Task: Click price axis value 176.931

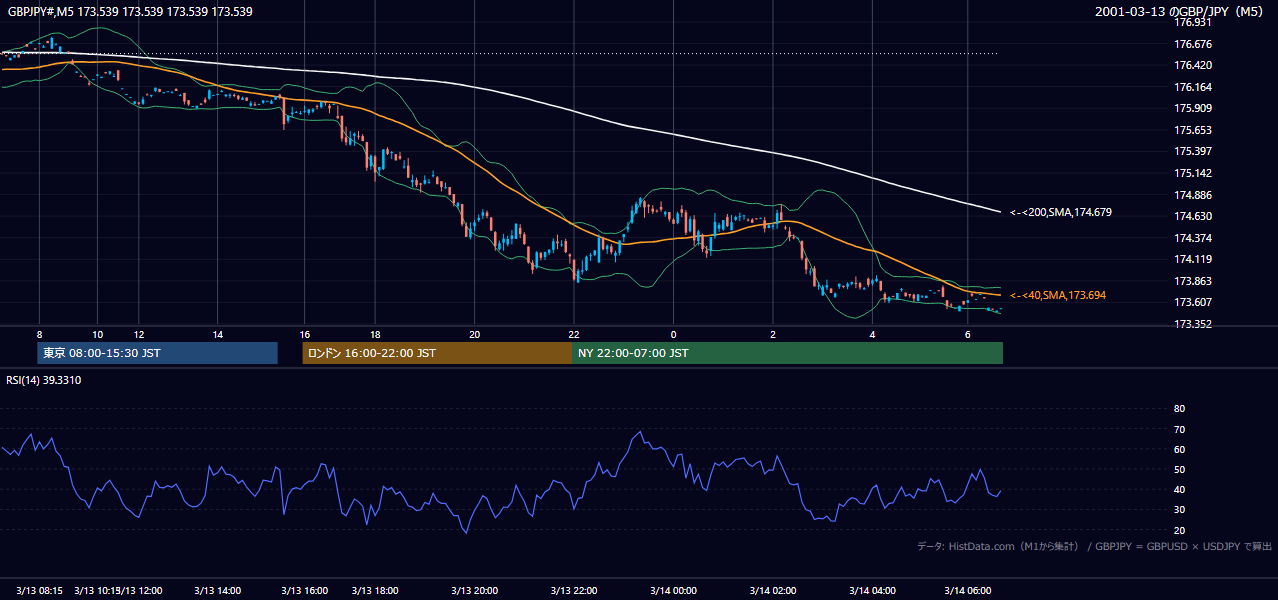Action: pos(1193,22)
